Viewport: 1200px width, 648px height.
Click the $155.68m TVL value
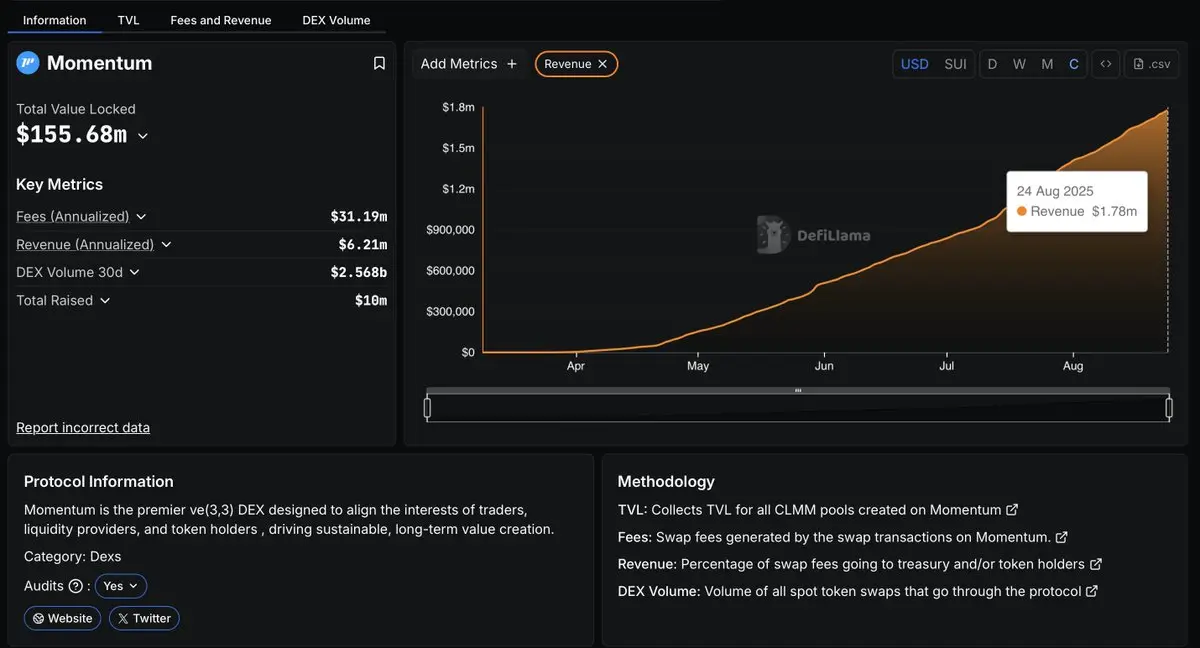coord(71,135)
